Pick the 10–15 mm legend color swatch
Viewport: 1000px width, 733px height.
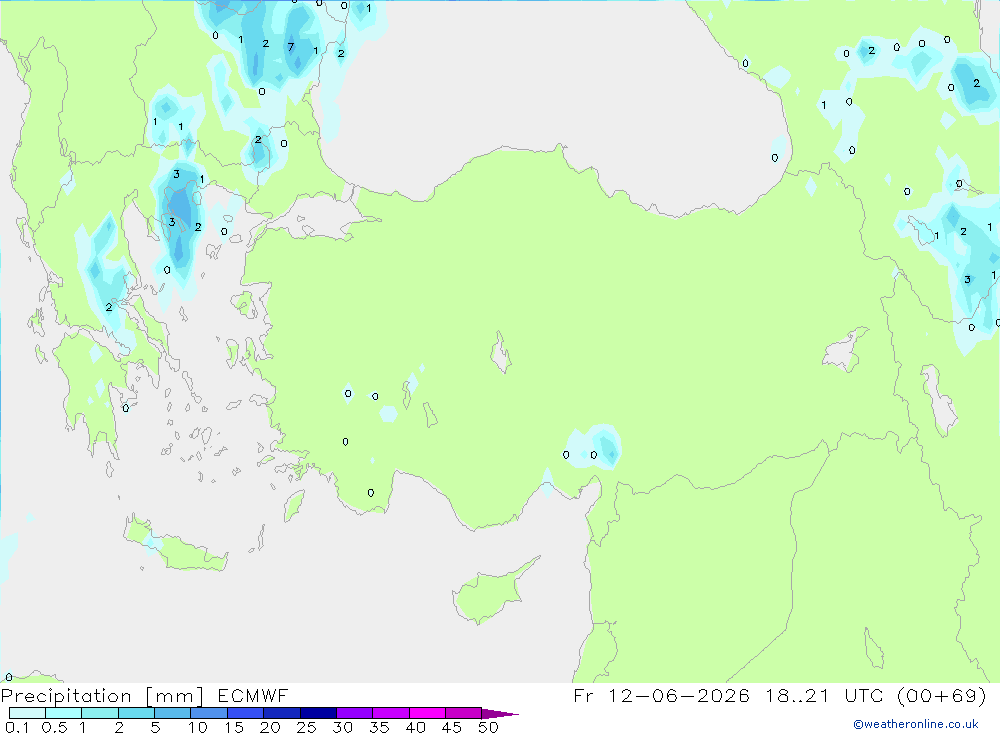209,713
